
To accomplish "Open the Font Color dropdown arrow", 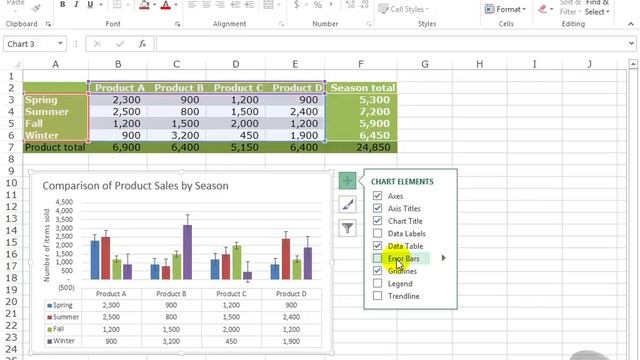I will (x=176, y=4).
